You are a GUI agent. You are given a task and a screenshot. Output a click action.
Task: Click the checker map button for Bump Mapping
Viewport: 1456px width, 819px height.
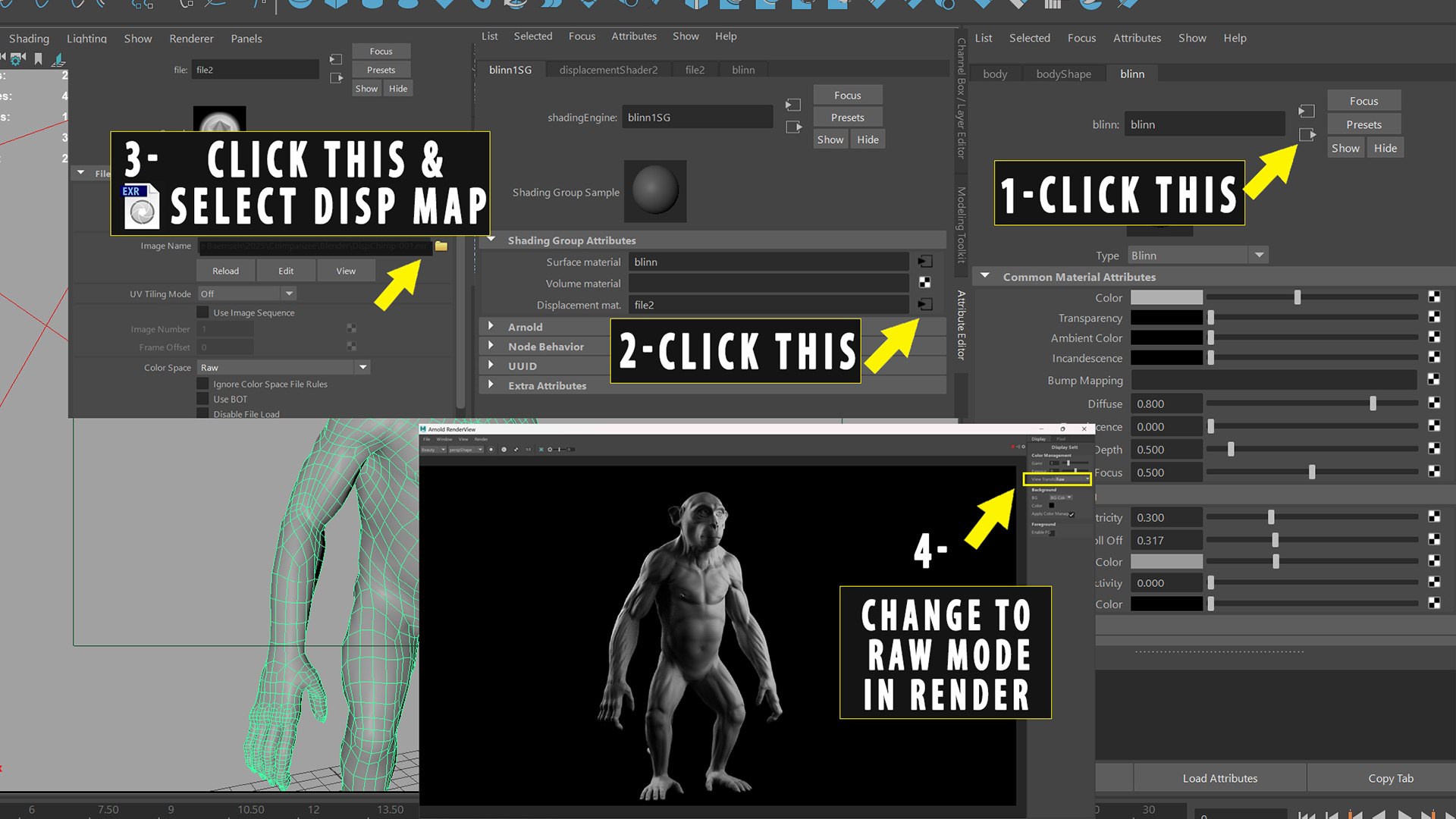[1434, 379]
